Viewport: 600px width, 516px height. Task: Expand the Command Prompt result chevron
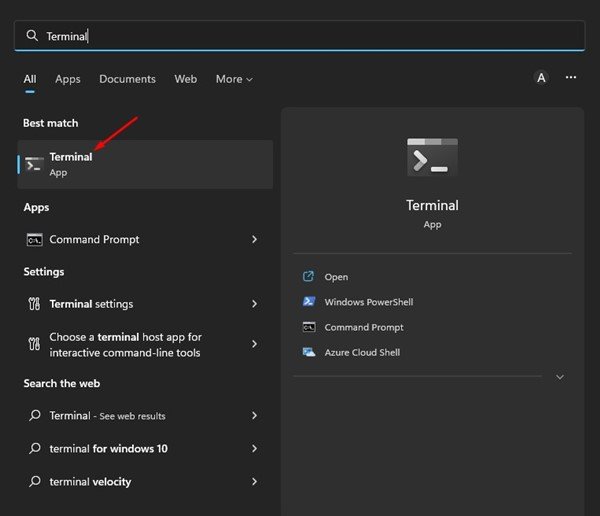pos(254,240)
